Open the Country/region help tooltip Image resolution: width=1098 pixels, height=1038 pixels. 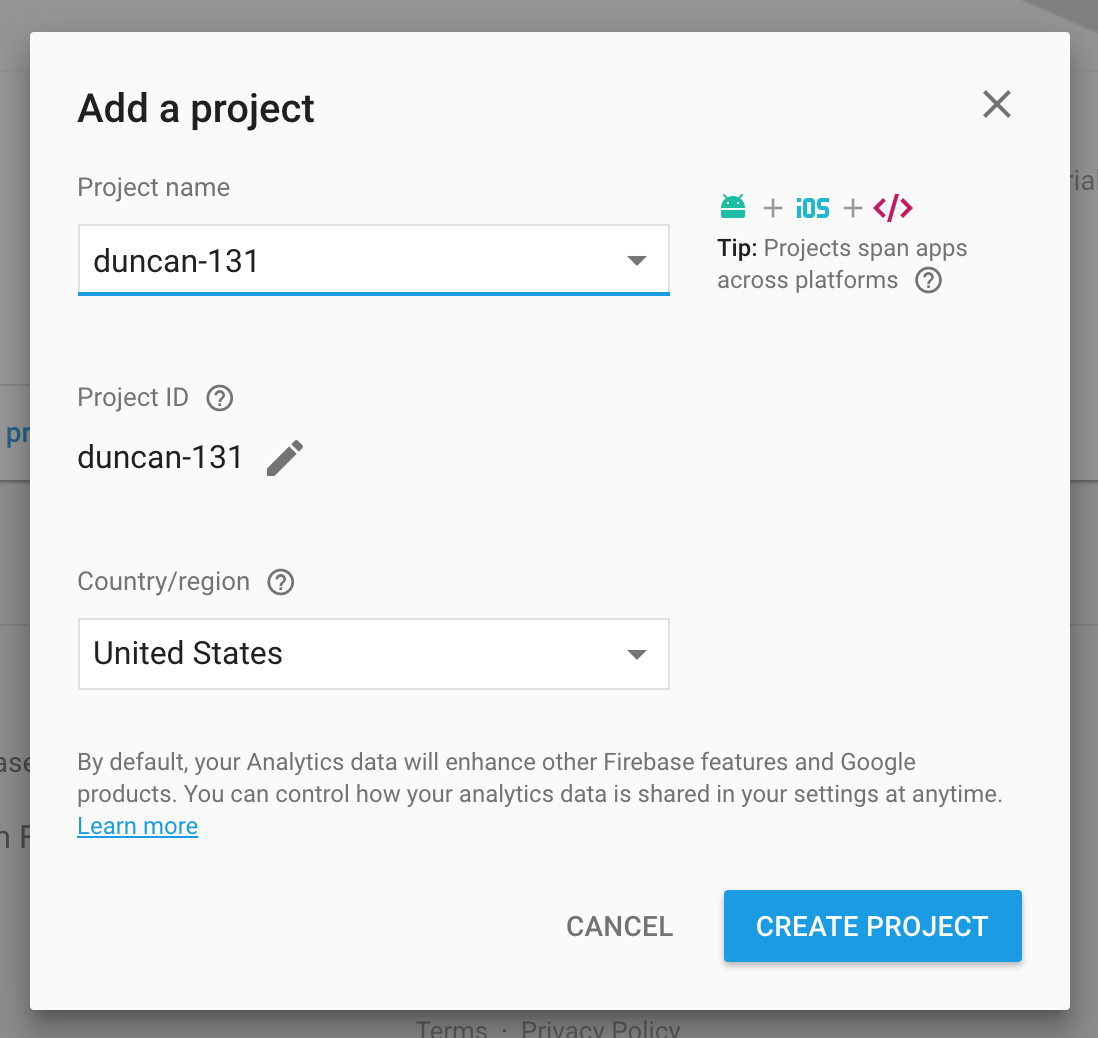click(x=281, y=582)
